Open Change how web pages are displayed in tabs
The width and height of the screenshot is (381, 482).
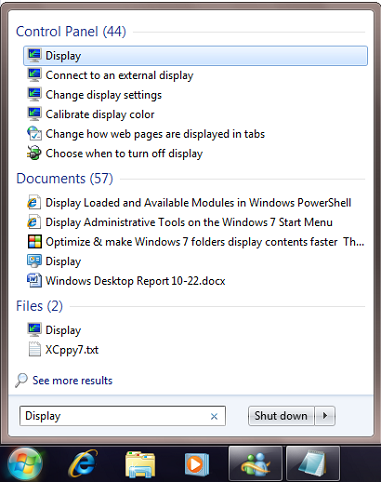(x=155, y=134)
